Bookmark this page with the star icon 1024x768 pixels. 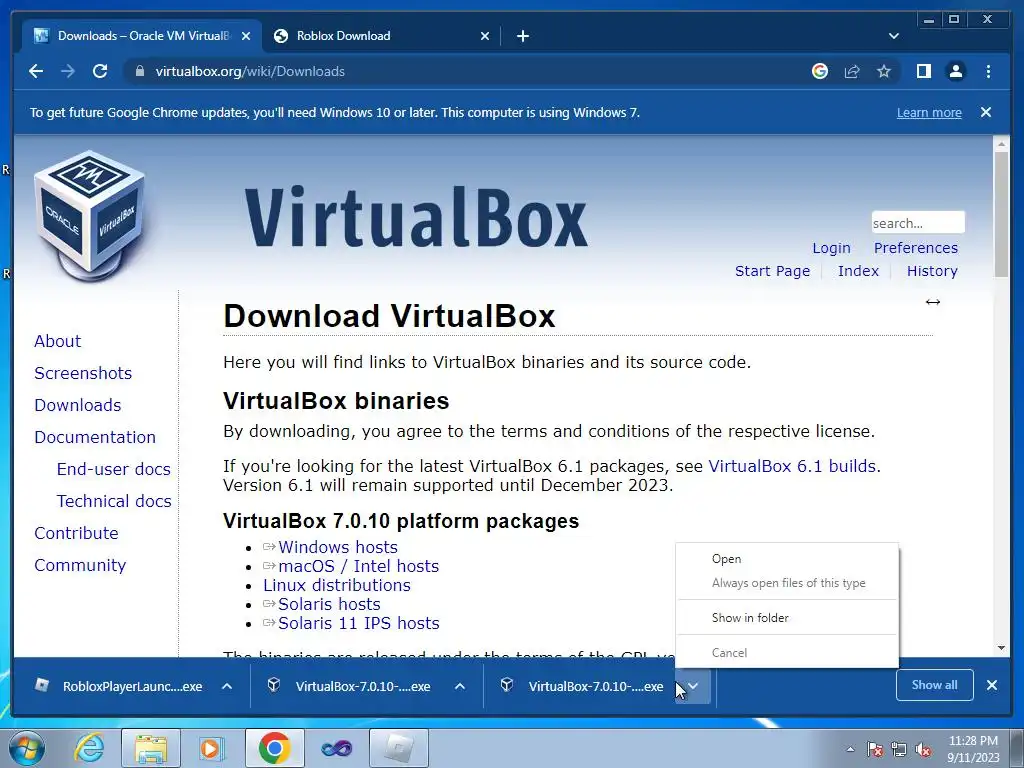884,71
